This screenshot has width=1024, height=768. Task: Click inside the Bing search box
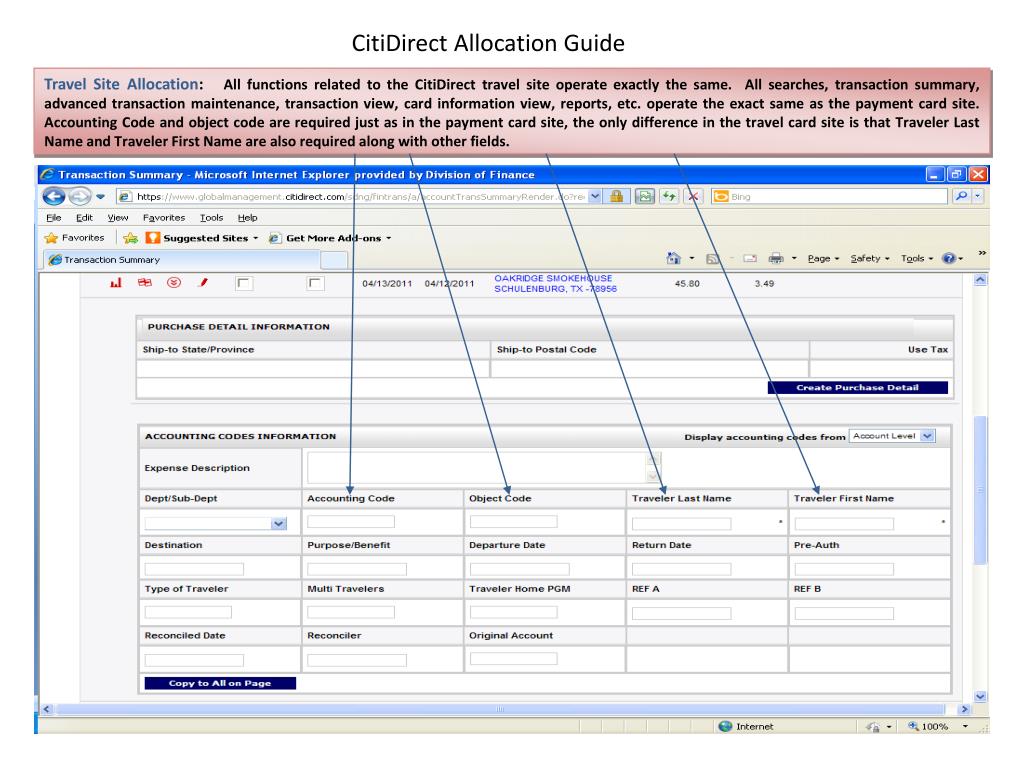(829, 196)
